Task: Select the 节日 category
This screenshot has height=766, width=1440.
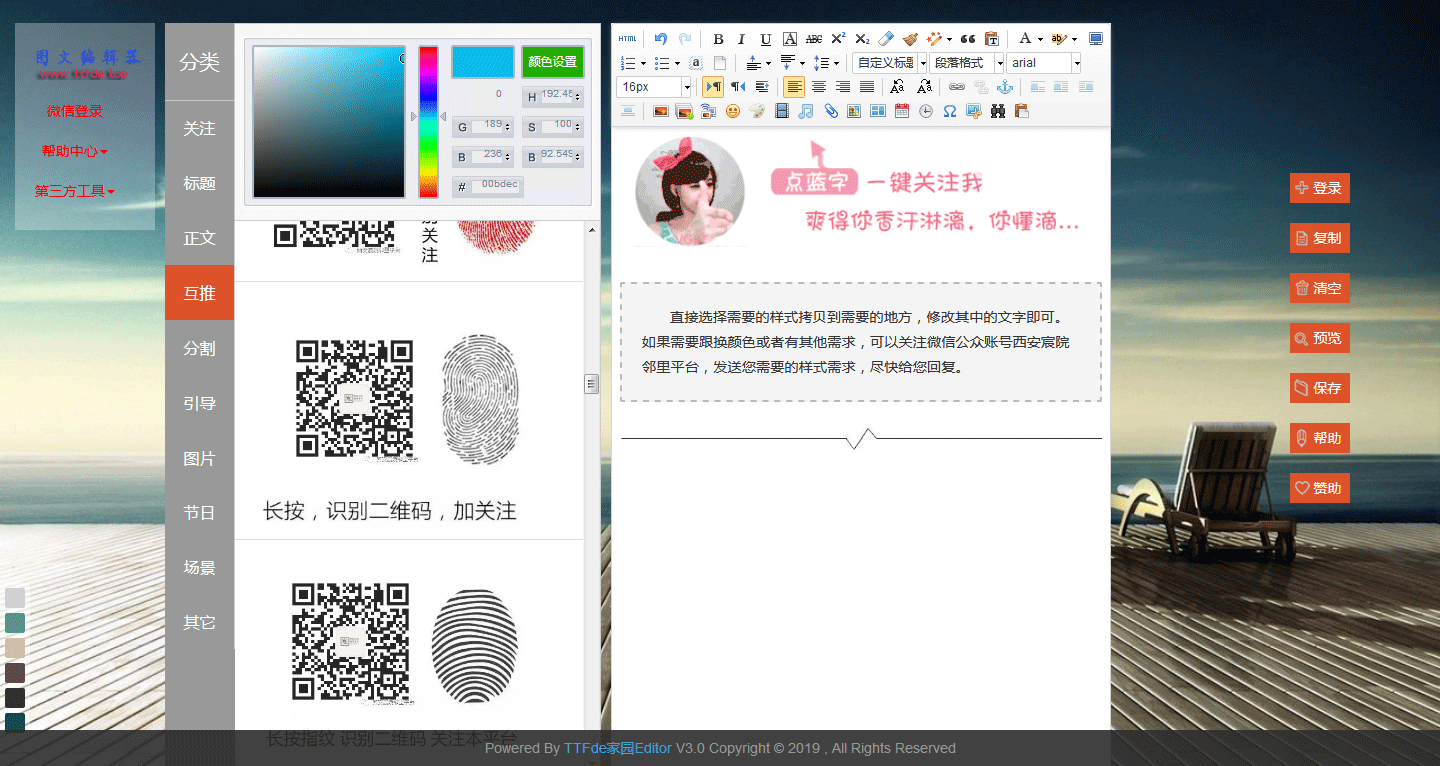Action: (199, 513)
